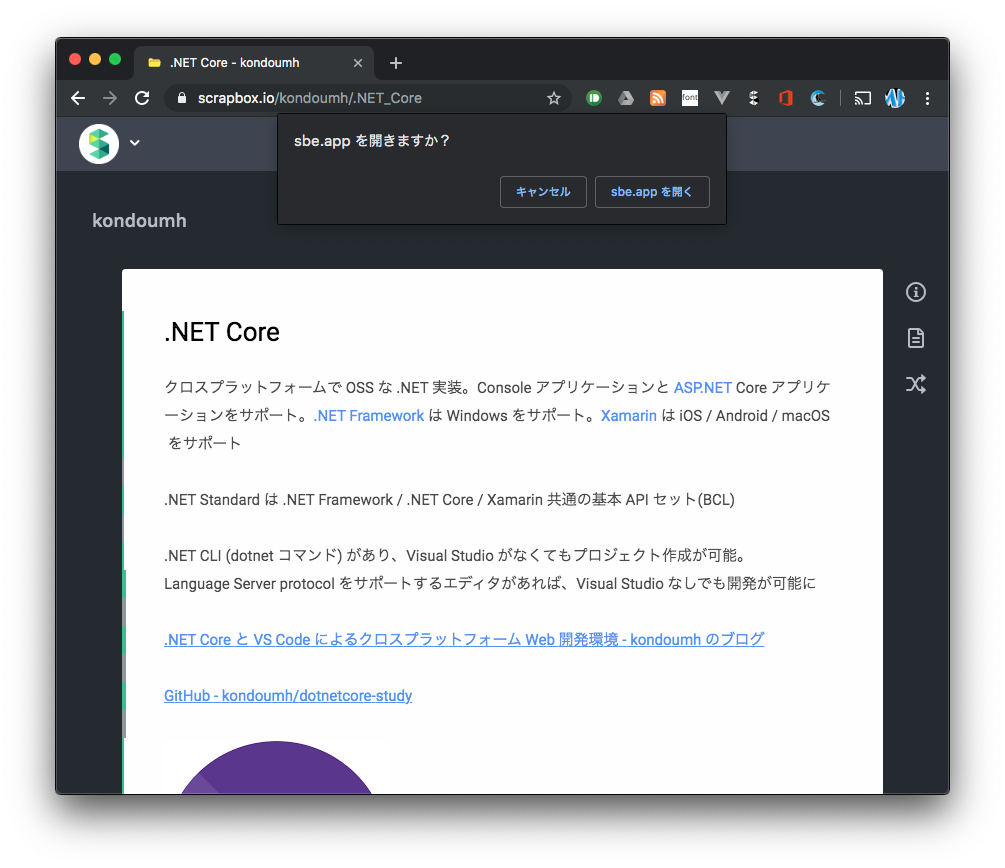Click the purple .NET logo image

pos(276,767)
